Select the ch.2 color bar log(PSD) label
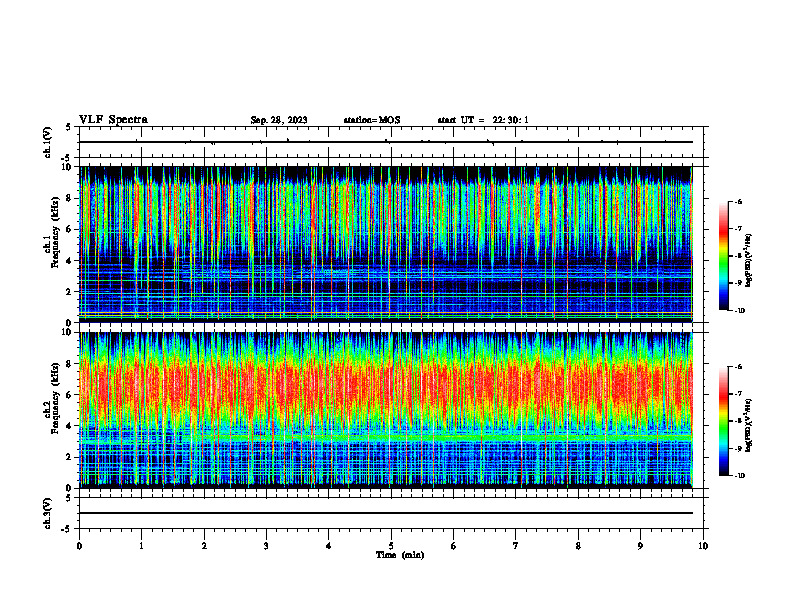This screenshot has width=792, height=612. (x=749, y=425)
